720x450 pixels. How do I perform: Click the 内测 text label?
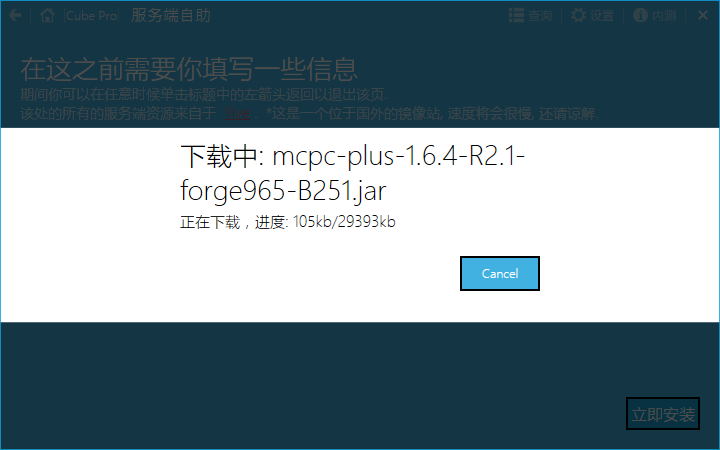click(x=664, y=16)
